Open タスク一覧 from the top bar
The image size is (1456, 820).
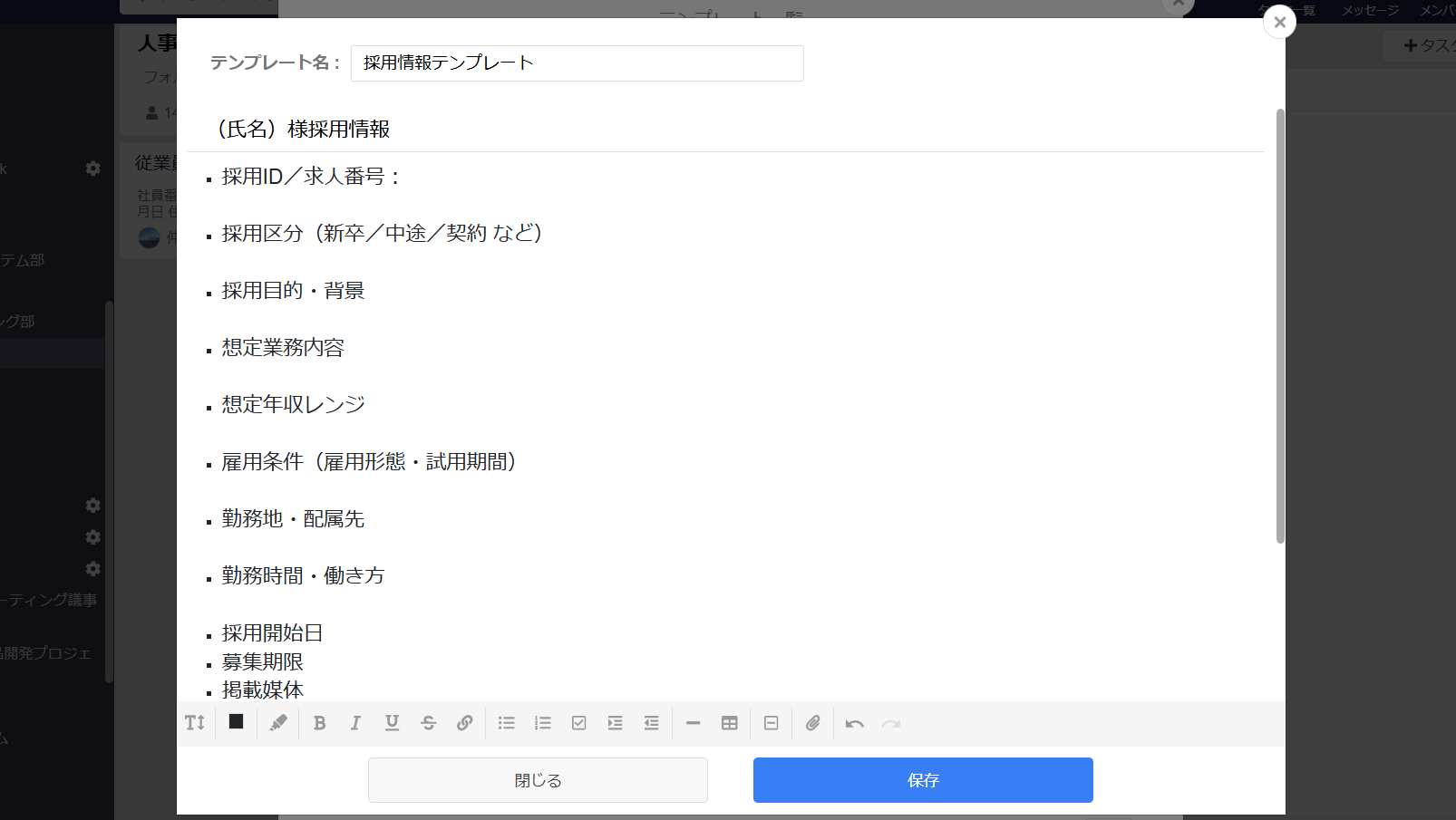point(1289,11)
